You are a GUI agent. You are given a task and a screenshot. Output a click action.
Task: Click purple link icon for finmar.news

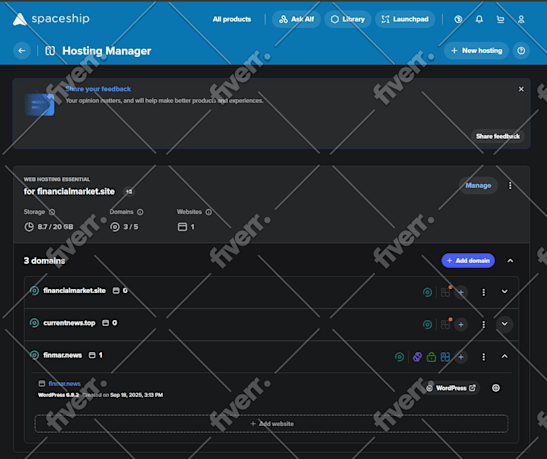tap(417, 357)
